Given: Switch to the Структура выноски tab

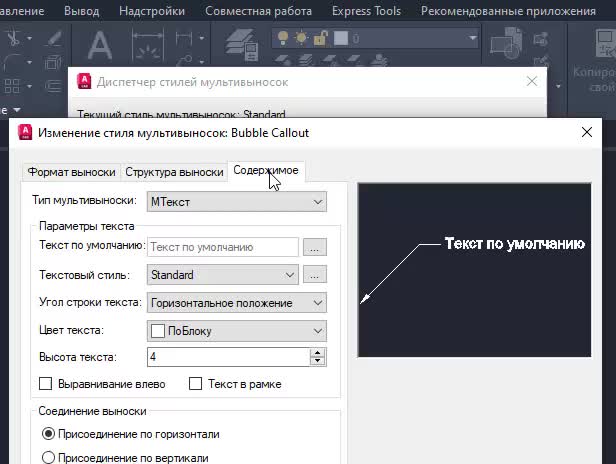Looking at the screenshot, I should click(x=174, y=172).
